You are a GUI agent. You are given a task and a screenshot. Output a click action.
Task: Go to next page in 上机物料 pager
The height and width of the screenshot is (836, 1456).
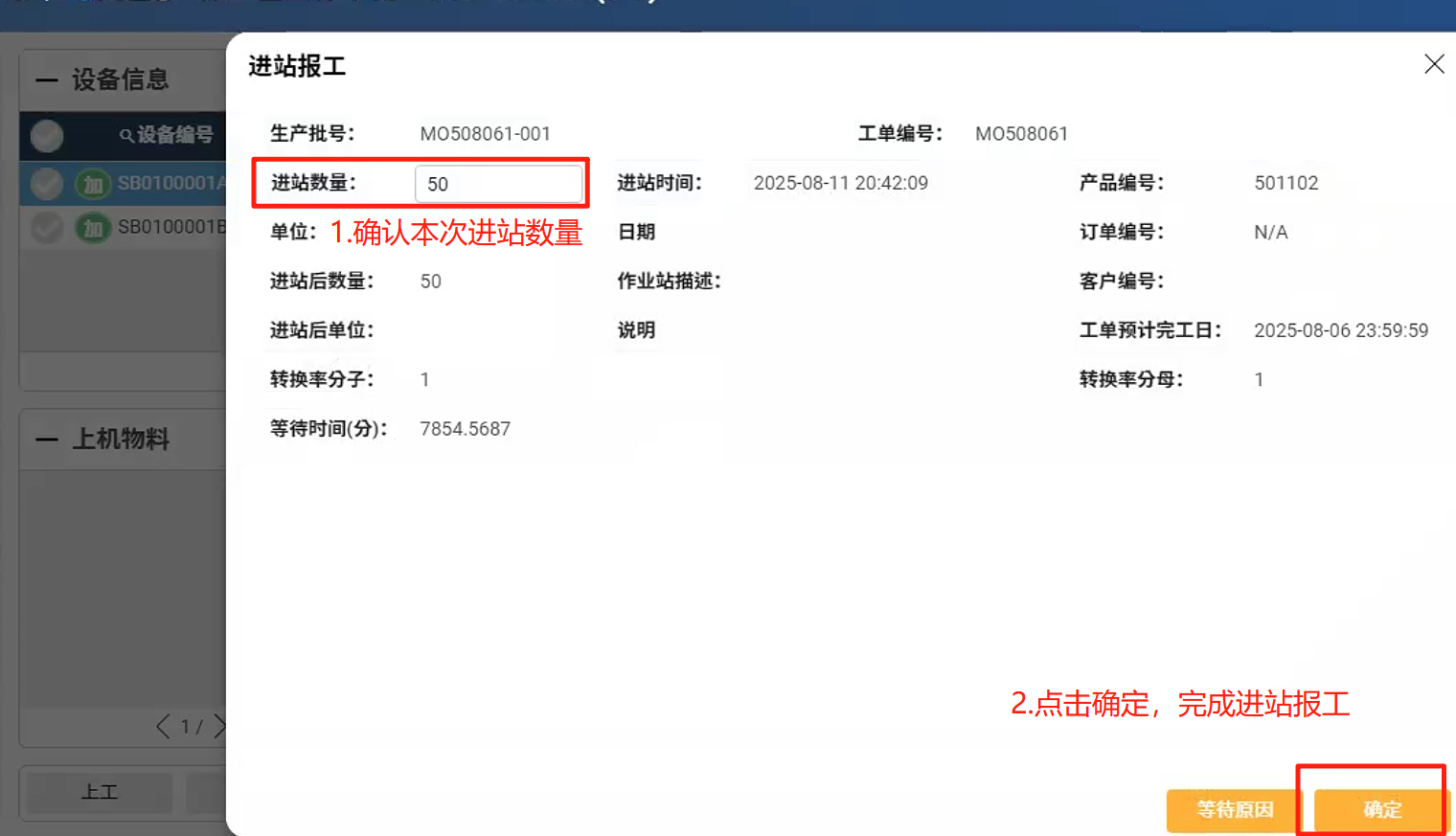point(219,726)
